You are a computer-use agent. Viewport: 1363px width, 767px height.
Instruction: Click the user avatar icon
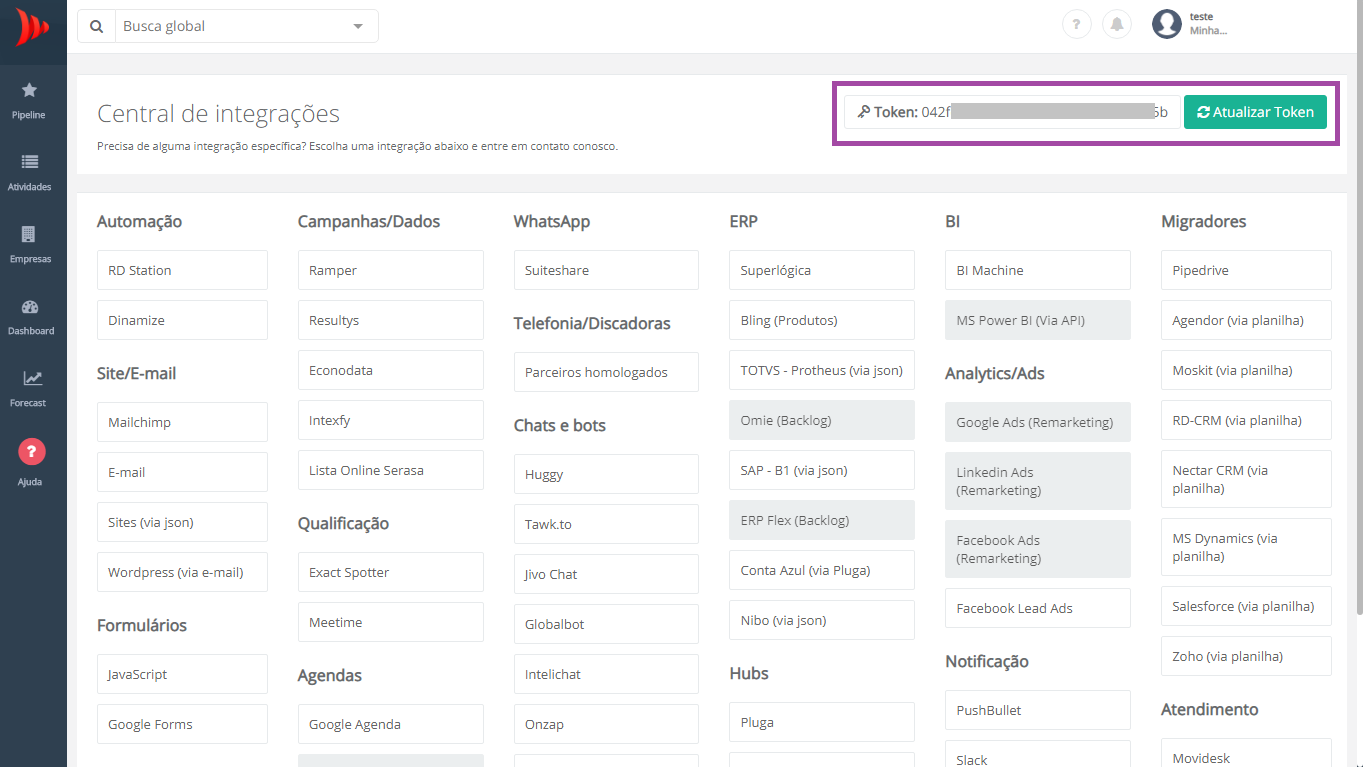tap(1166, 24)
